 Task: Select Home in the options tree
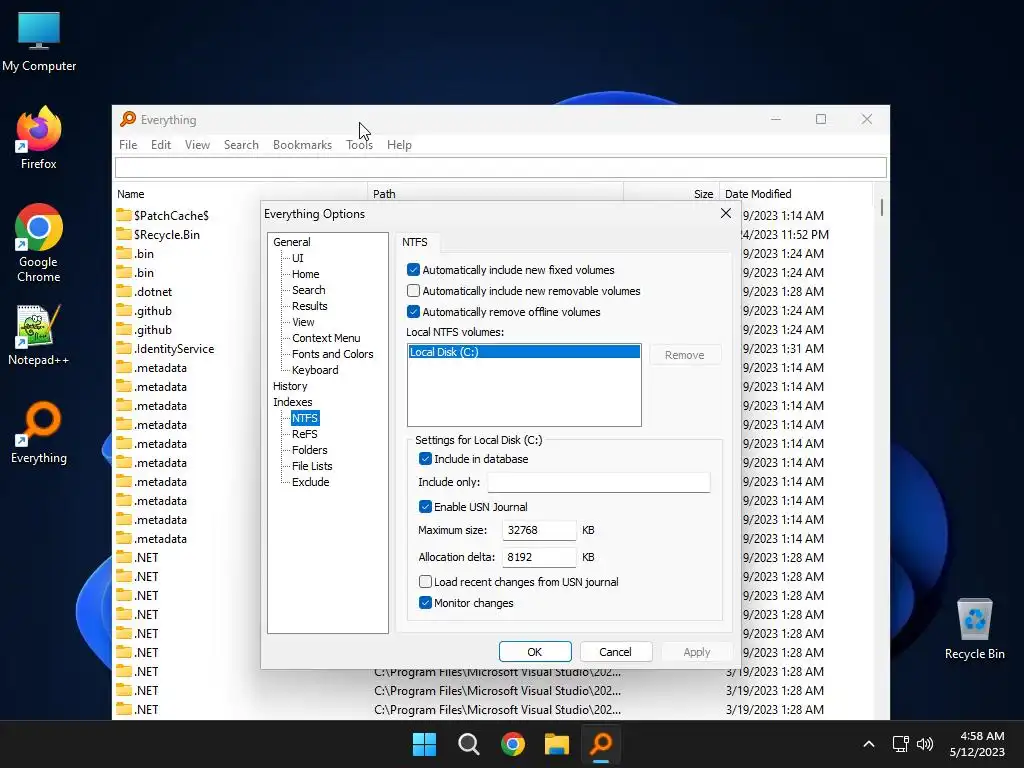pos(306,274)
